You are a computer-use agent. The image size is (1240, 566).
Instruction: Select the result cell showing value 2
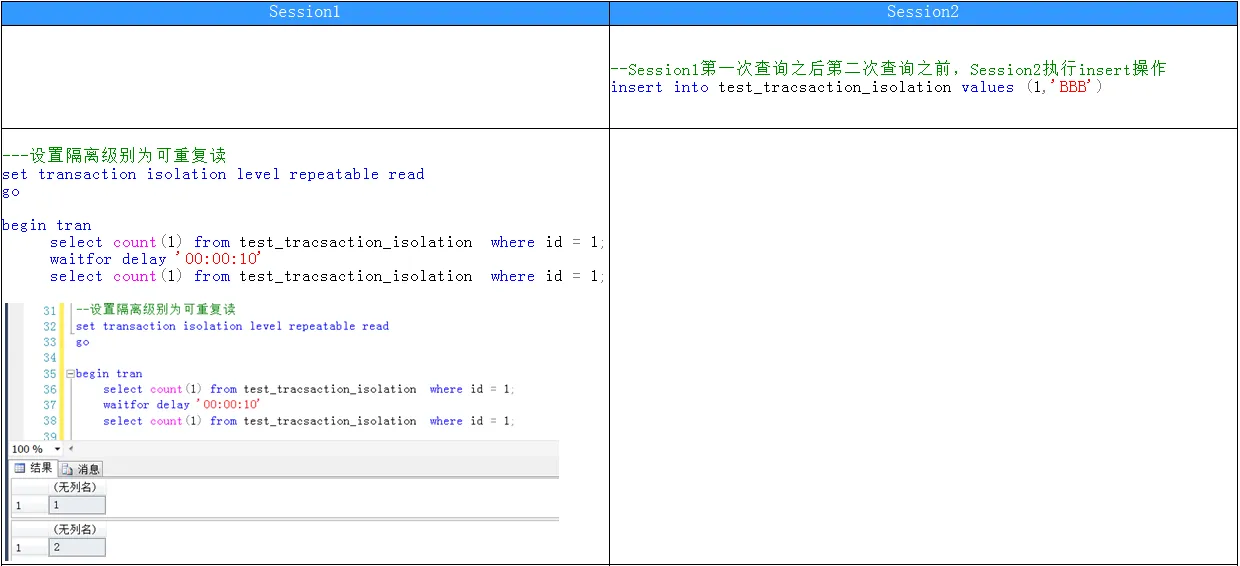(x=77, y=548)
